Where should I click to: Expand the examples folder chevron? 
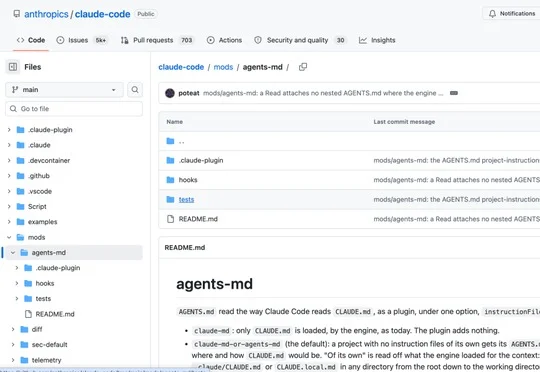(x=9, y=222)
